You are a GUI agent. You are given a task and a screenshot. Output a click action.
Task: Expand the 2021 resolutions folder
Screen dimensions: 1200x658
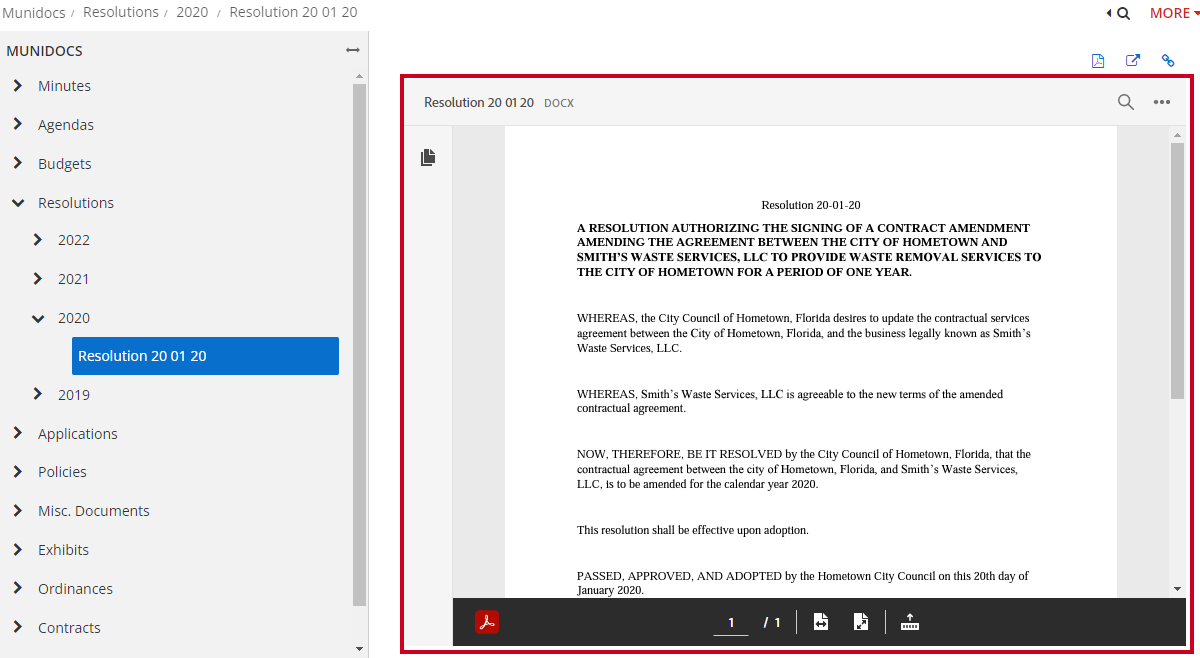coord(38,278)
